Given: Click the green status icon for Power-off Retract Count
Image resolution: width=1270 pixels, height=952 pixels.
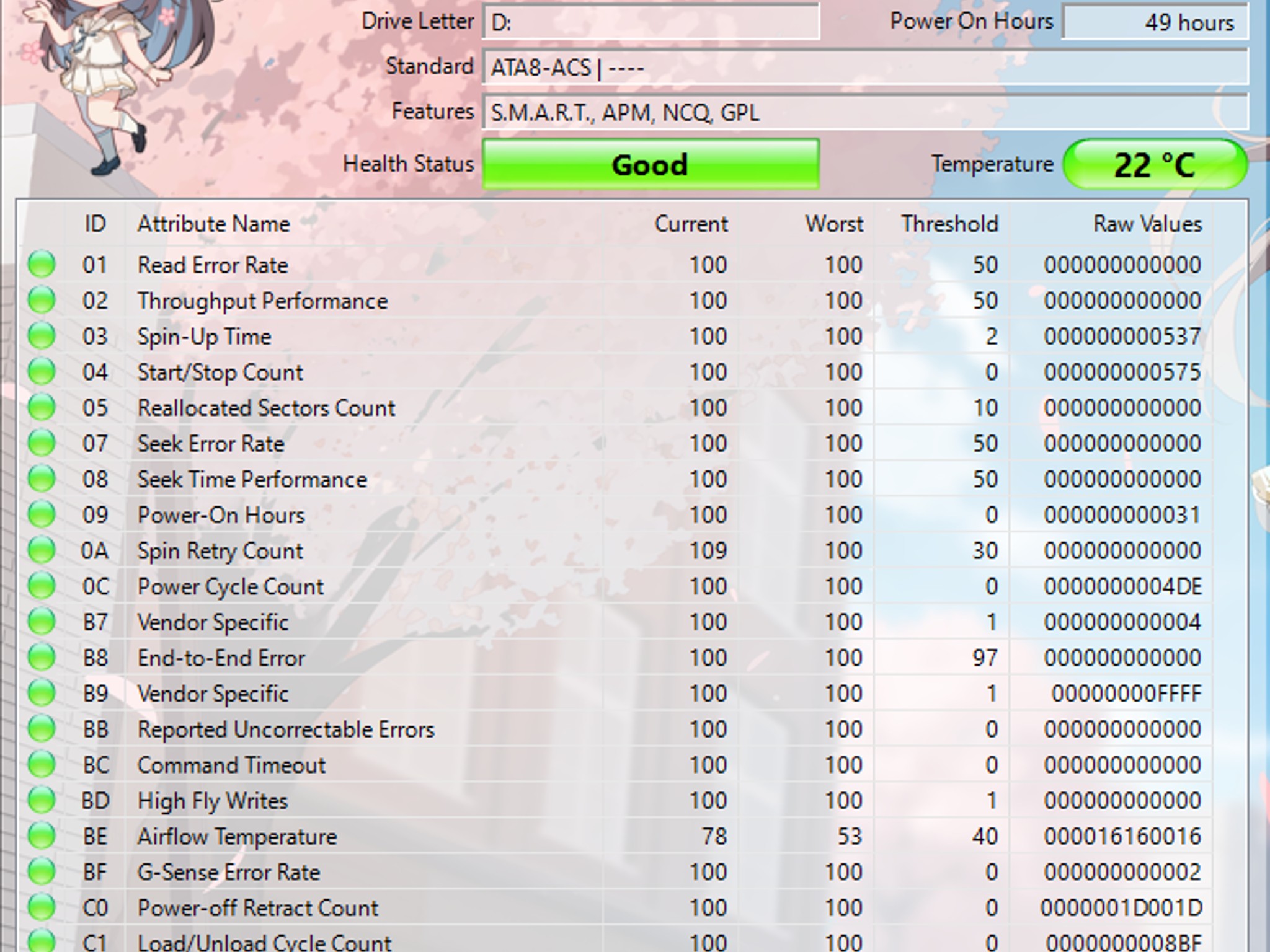Looking at the screenshot, I should click(x=42, y=908).
